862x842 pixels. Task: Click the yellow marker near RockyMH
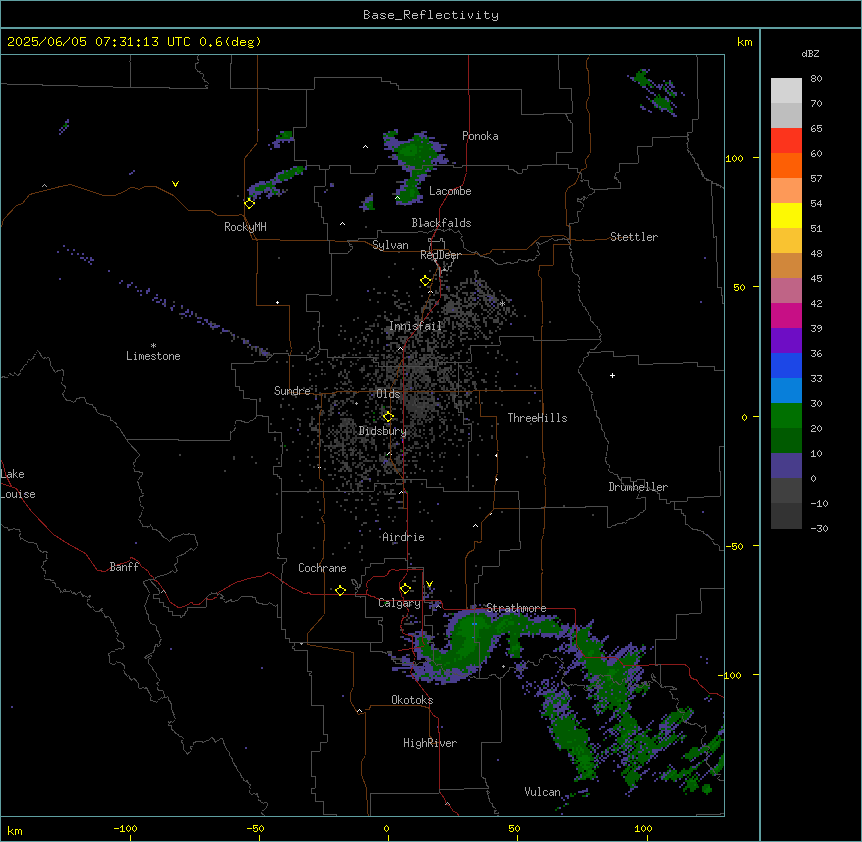pyautogui.click(x=249, y=203)
